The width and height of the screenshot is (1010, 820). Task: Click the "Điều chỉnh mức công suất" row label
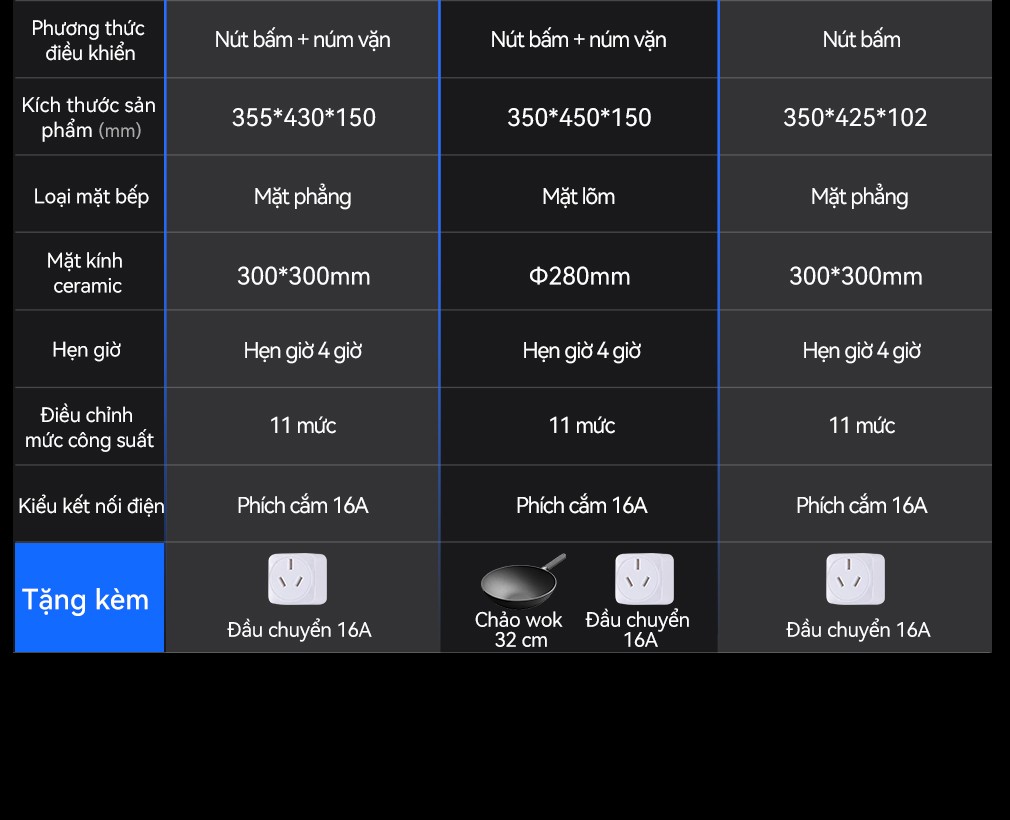pos(89,427)
